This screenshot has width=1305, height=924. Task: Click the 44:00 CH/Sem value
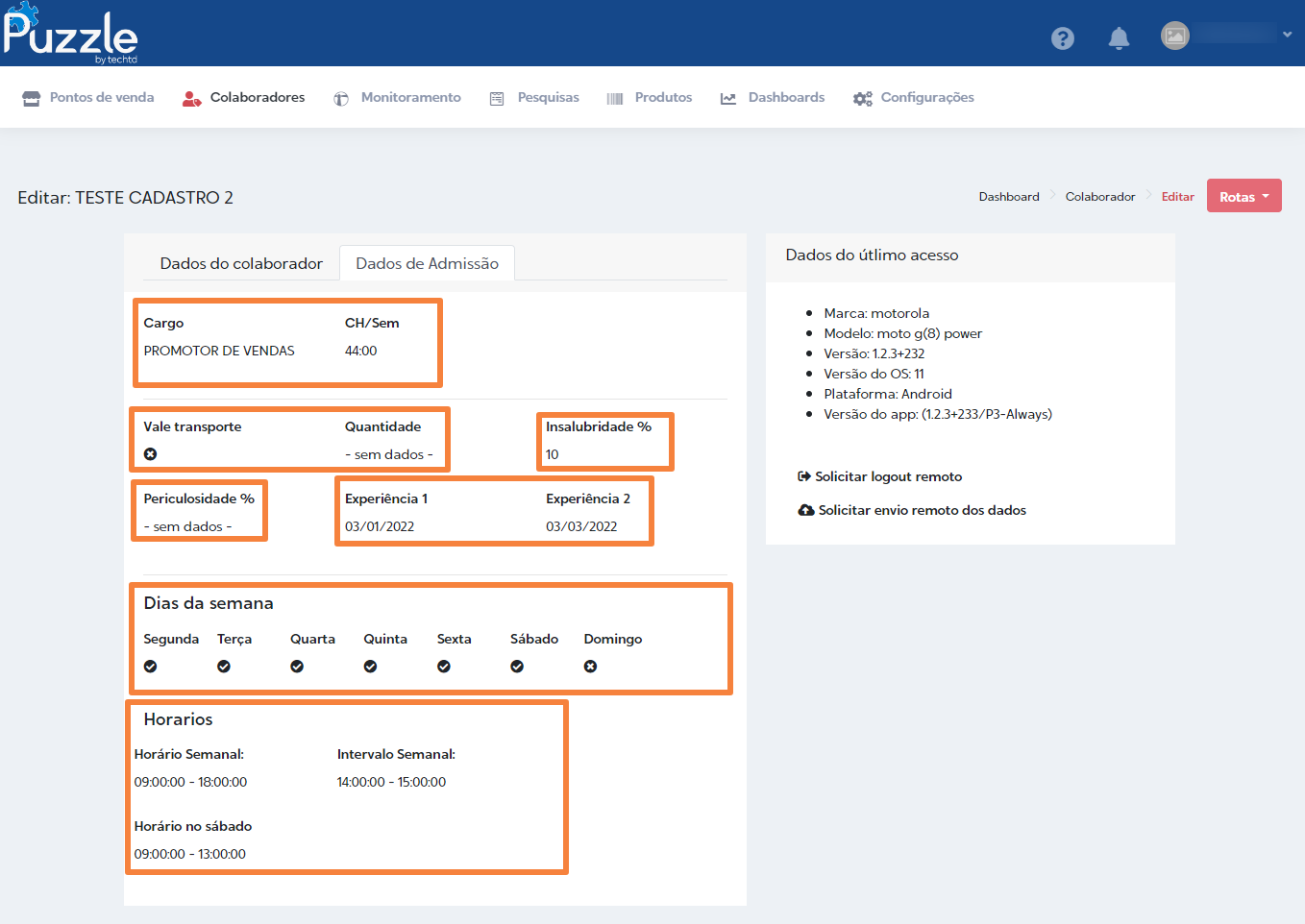361,351
